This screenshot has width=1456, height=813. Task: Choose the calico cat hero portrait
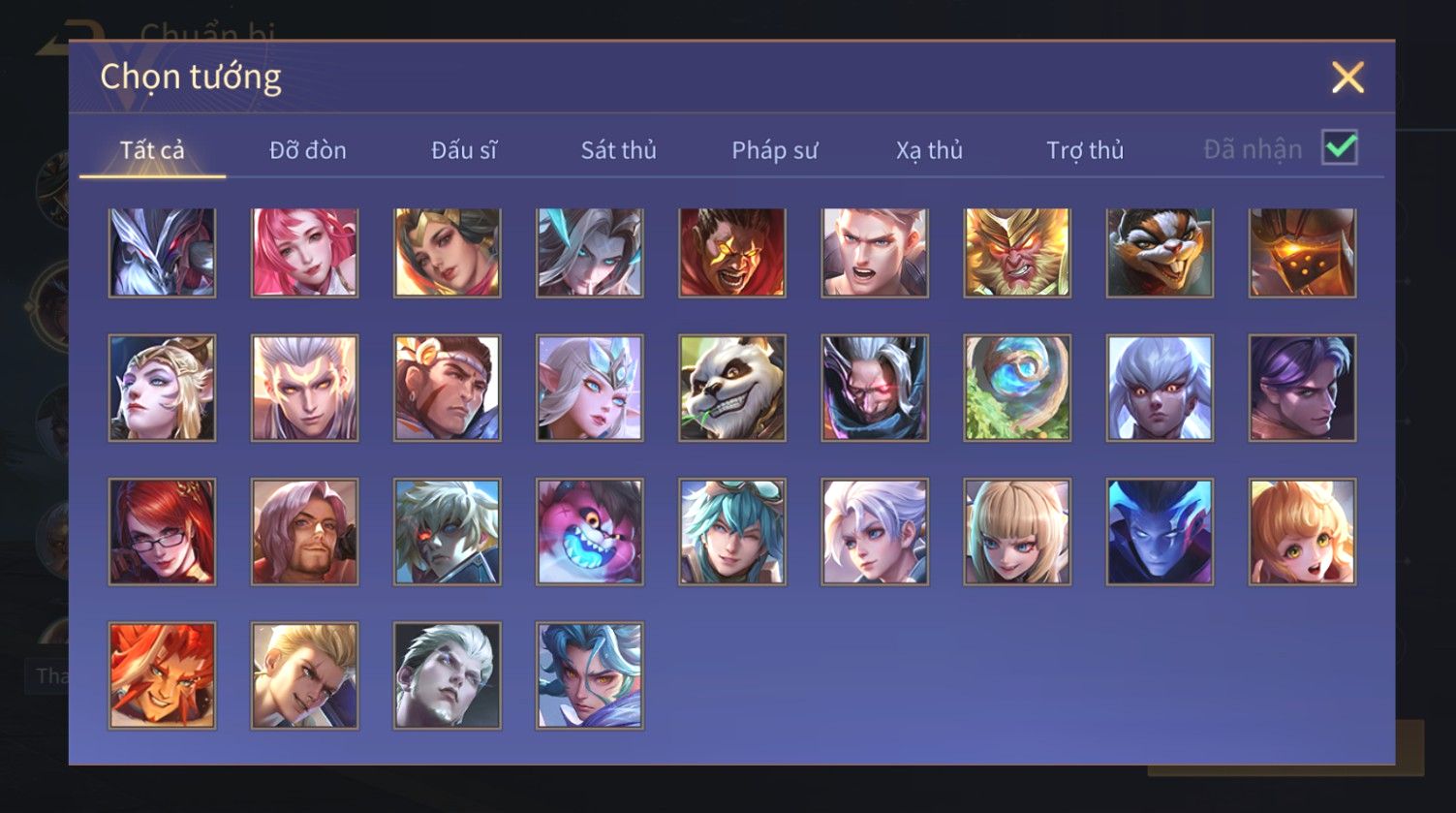click(1160, 253)
